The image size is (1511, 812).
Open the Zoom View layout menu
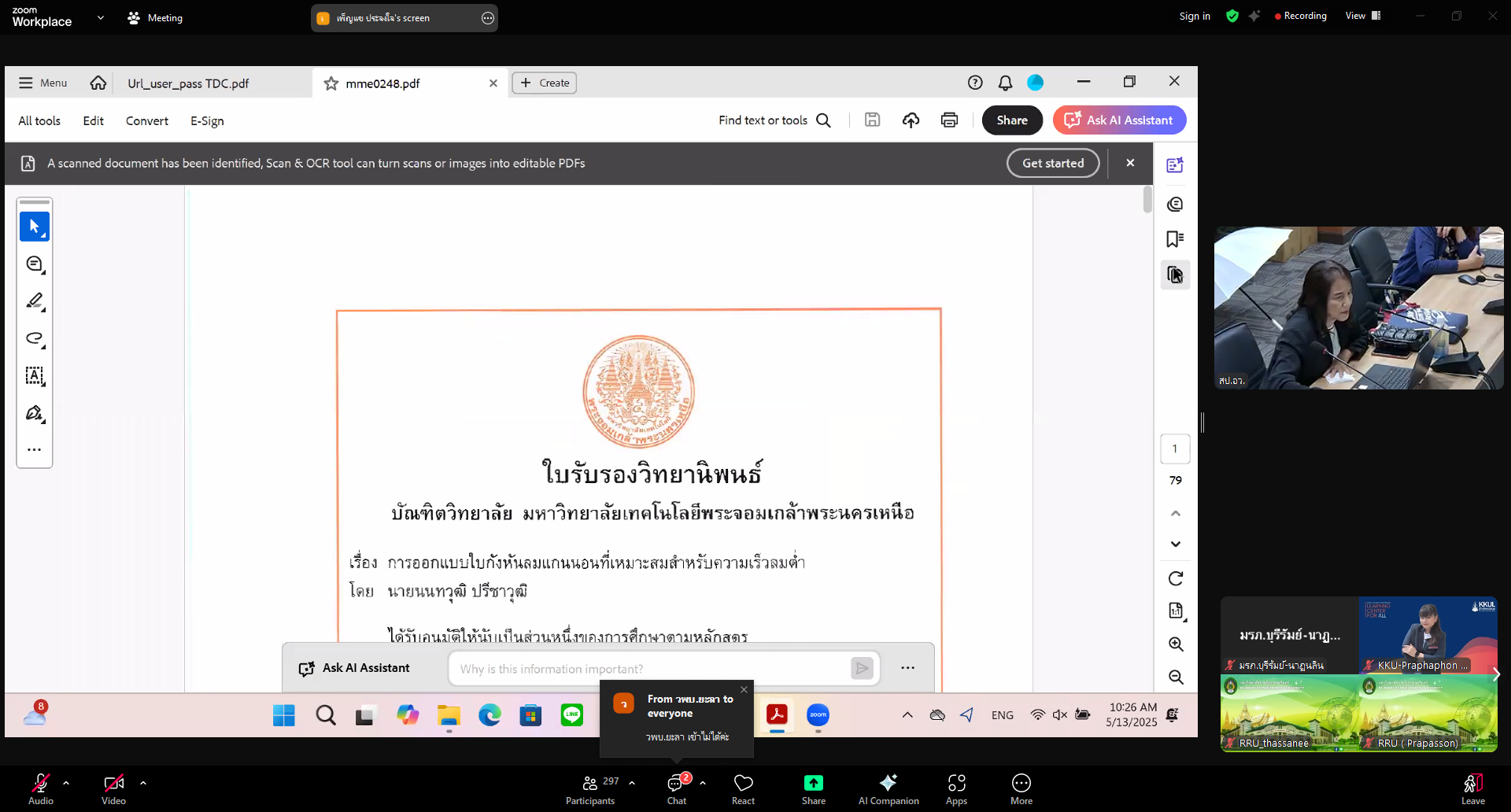click(x=1363, y=16)
